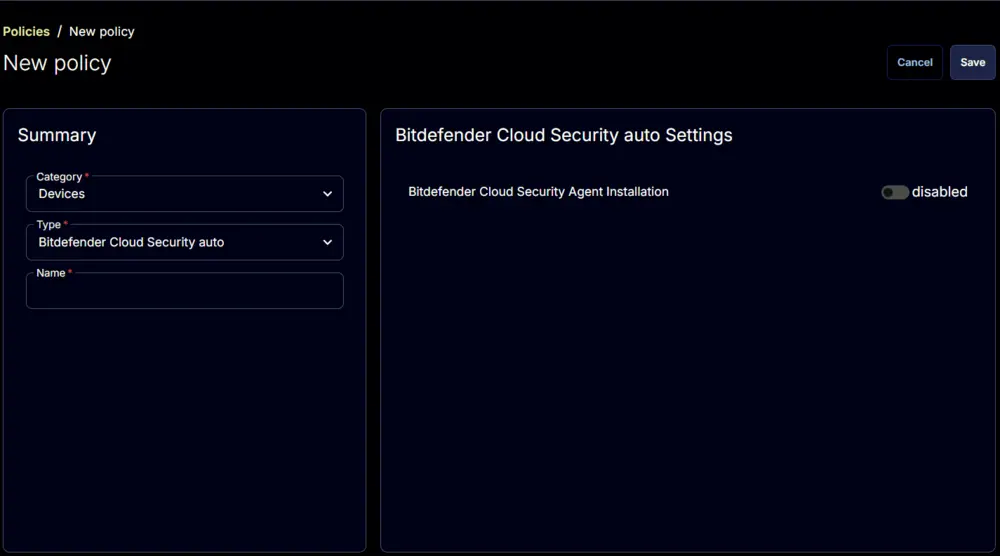Click the 'Bitdefender Cloud Security auto Settings' heading
The height and width of the screenshot is (556, 1000).
coord(564,135)
